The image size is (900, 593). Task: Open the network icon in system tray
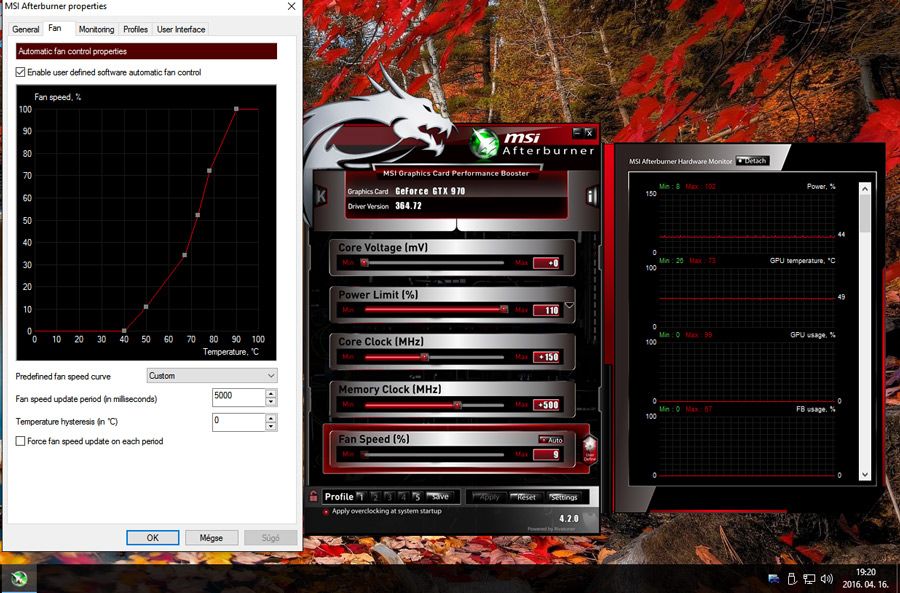tap(809, 579)
